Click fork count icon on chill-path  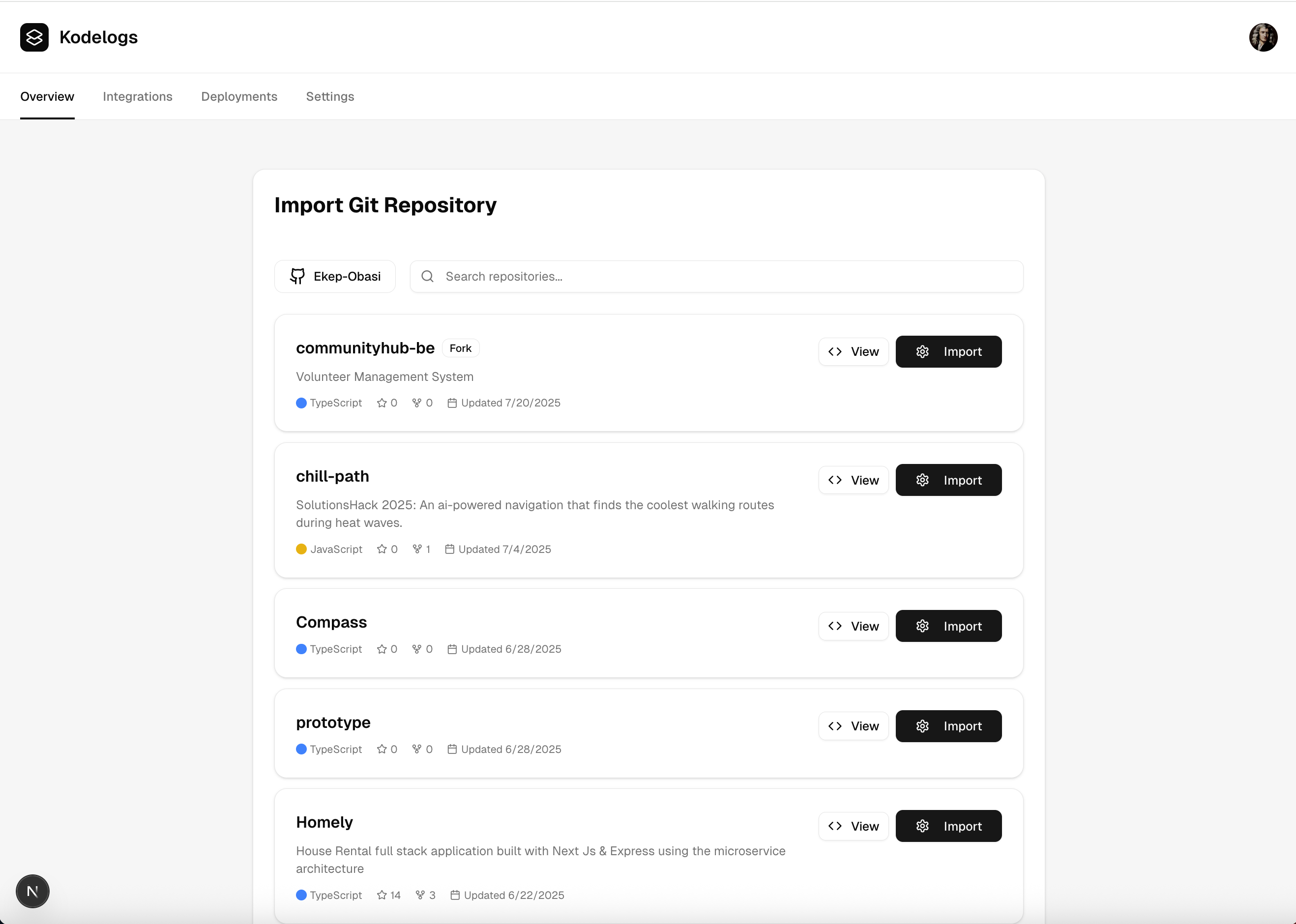[417, 549]
